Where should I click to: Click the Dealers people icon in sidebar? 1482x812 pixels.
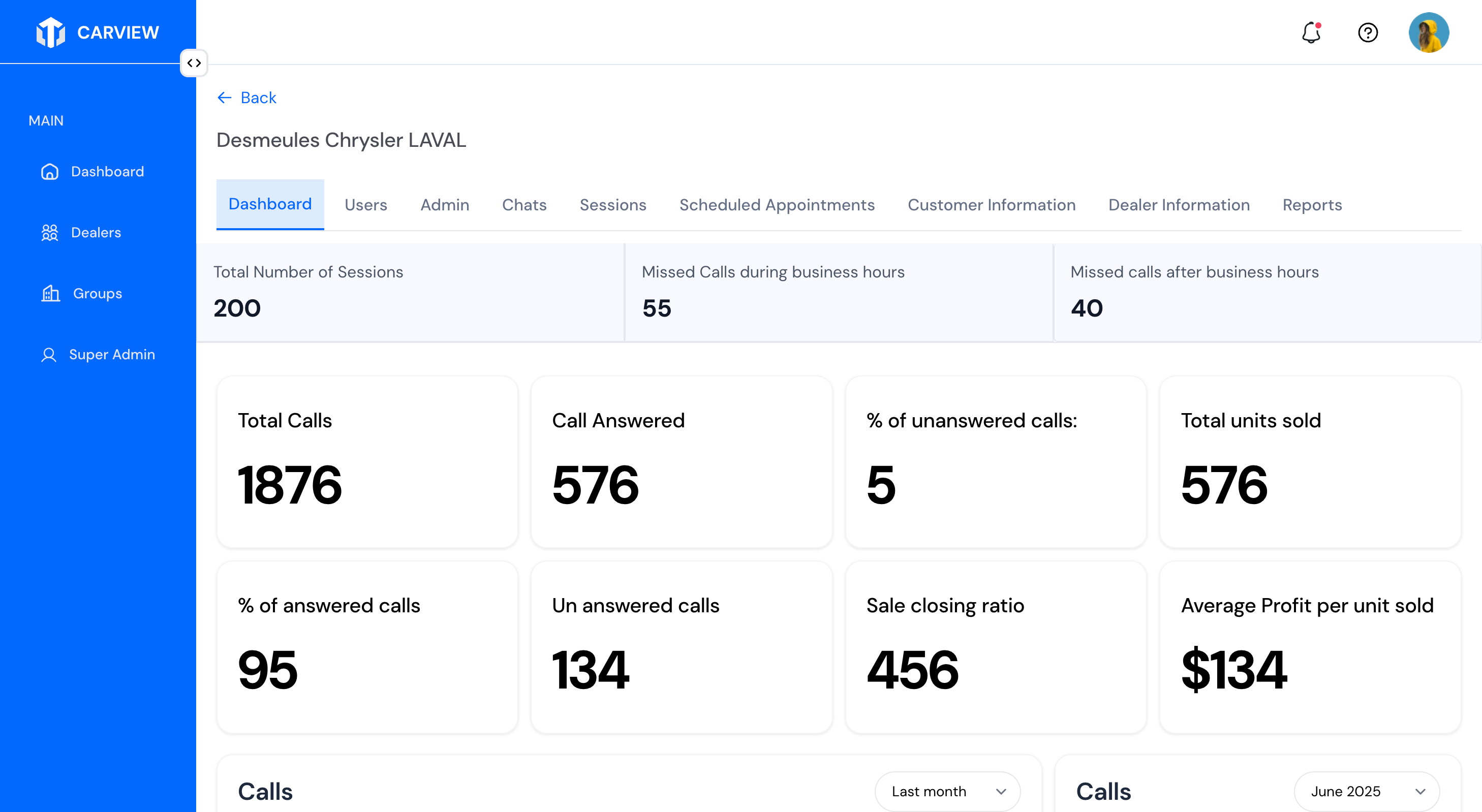coord(50,233)
